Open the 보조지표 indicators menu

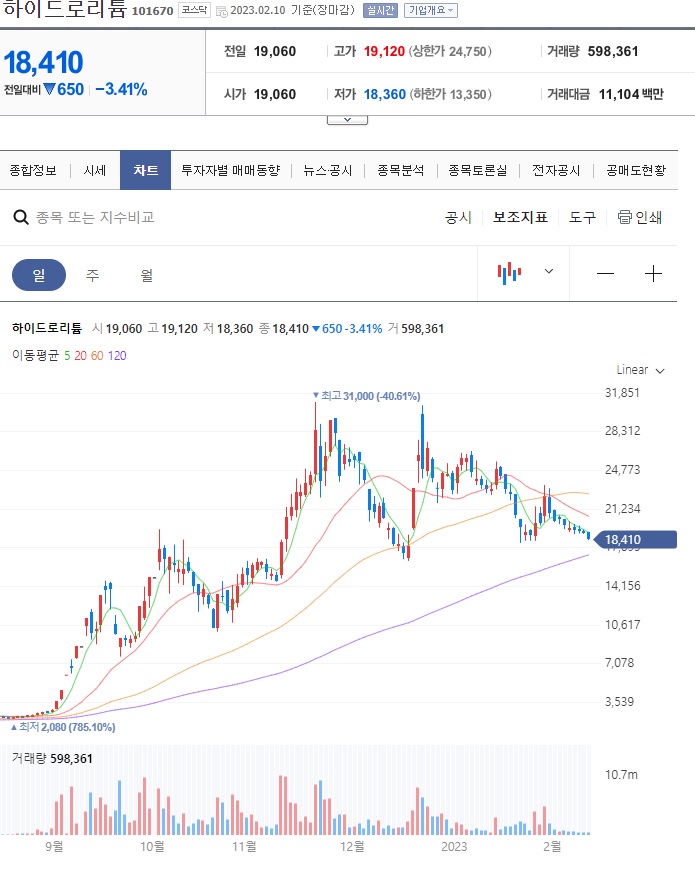coord(520,217)
